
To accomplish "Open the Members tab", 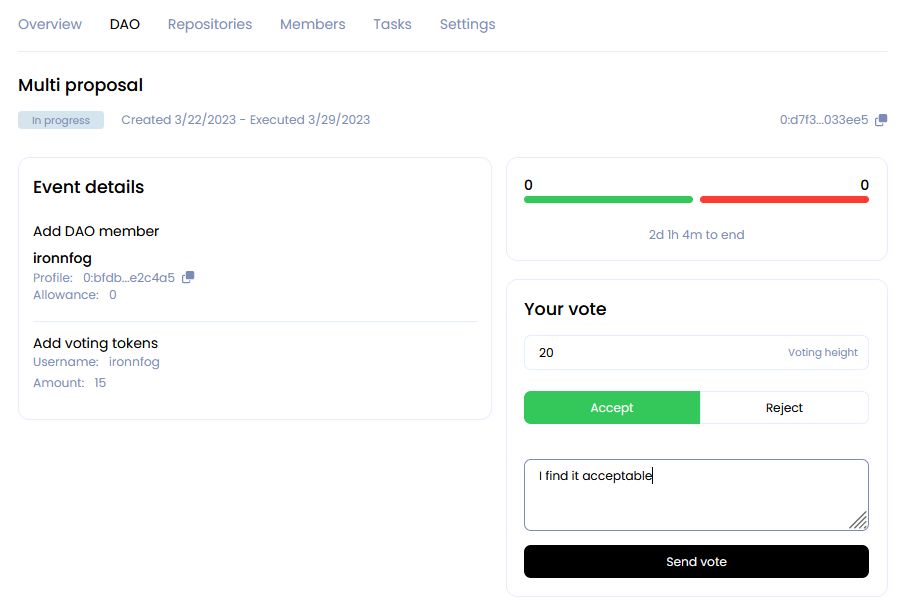I will [x=313, y=24].
